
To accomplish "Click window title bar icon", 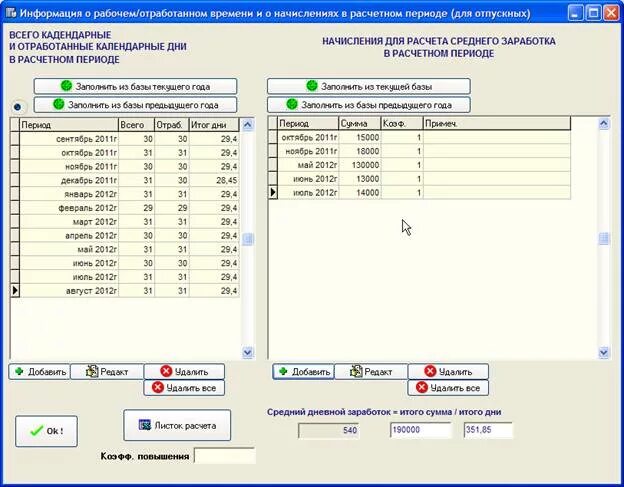I will (x=11, y=13).
